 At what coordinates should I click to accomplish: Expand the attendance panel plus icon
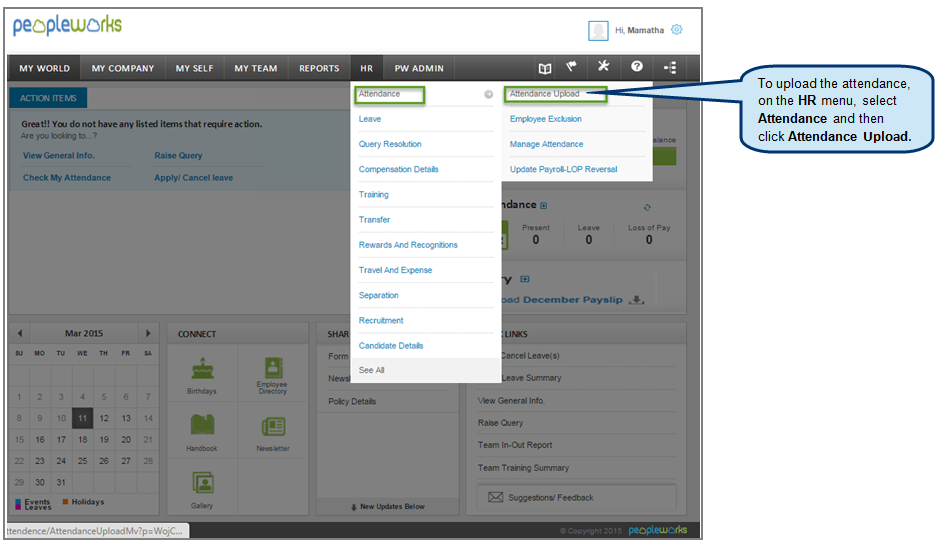click(544, 206)
